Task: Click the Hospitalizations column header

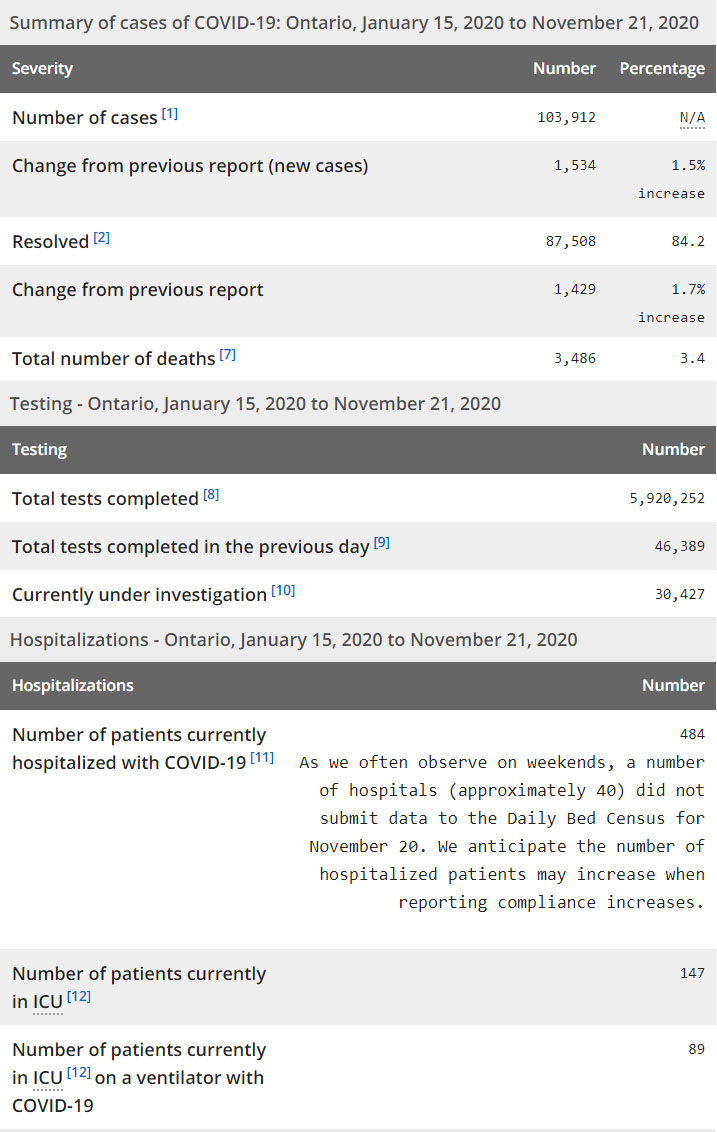Action: tap(72, 686)
